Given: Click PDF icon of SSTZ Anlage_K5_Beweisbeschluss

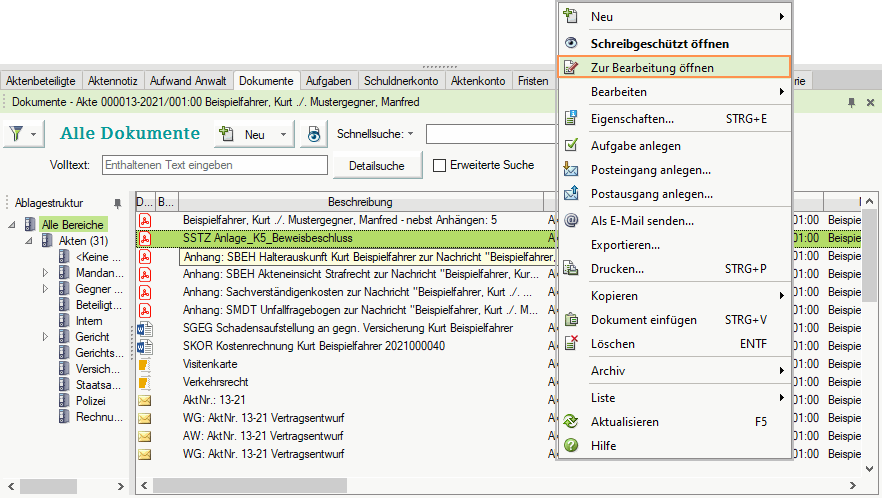Looking at the screenshot, I should tap(145, 239).
